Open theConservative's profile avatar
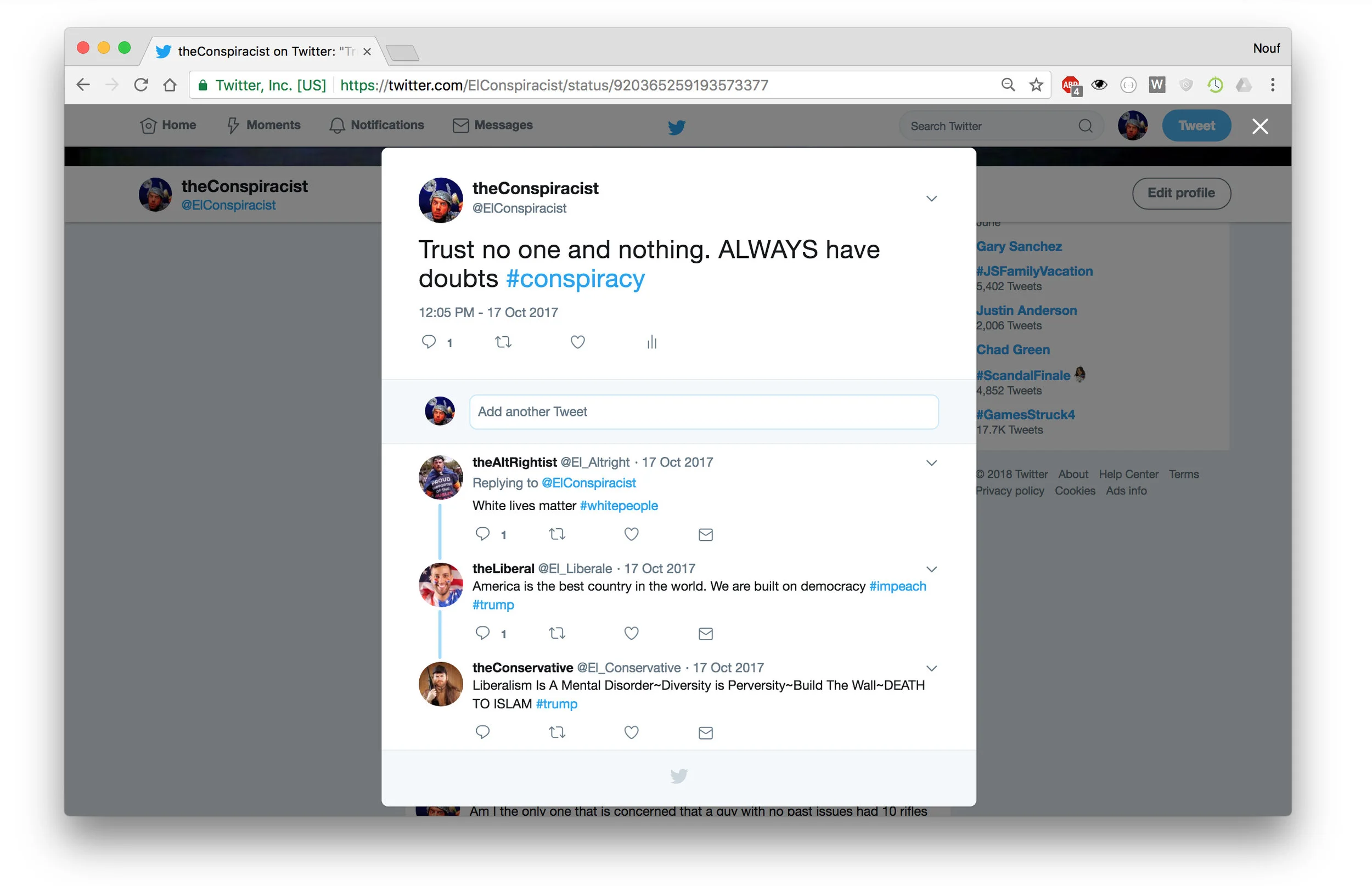Viewport: 1372px width, 886px height. tap(440, 684)
